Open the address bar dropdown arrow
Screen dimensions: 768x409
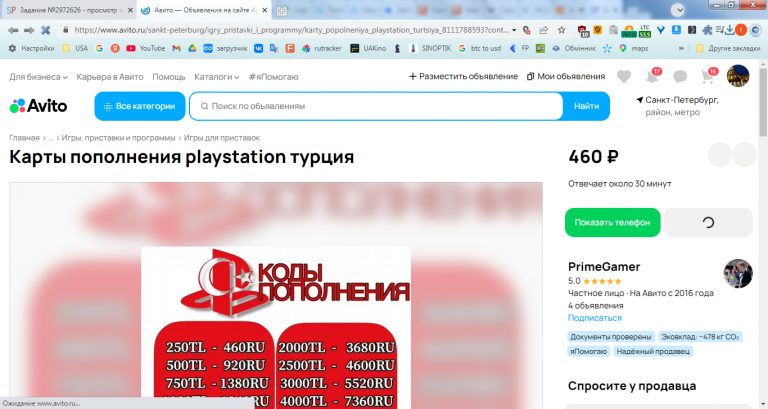tap(514, 30)
